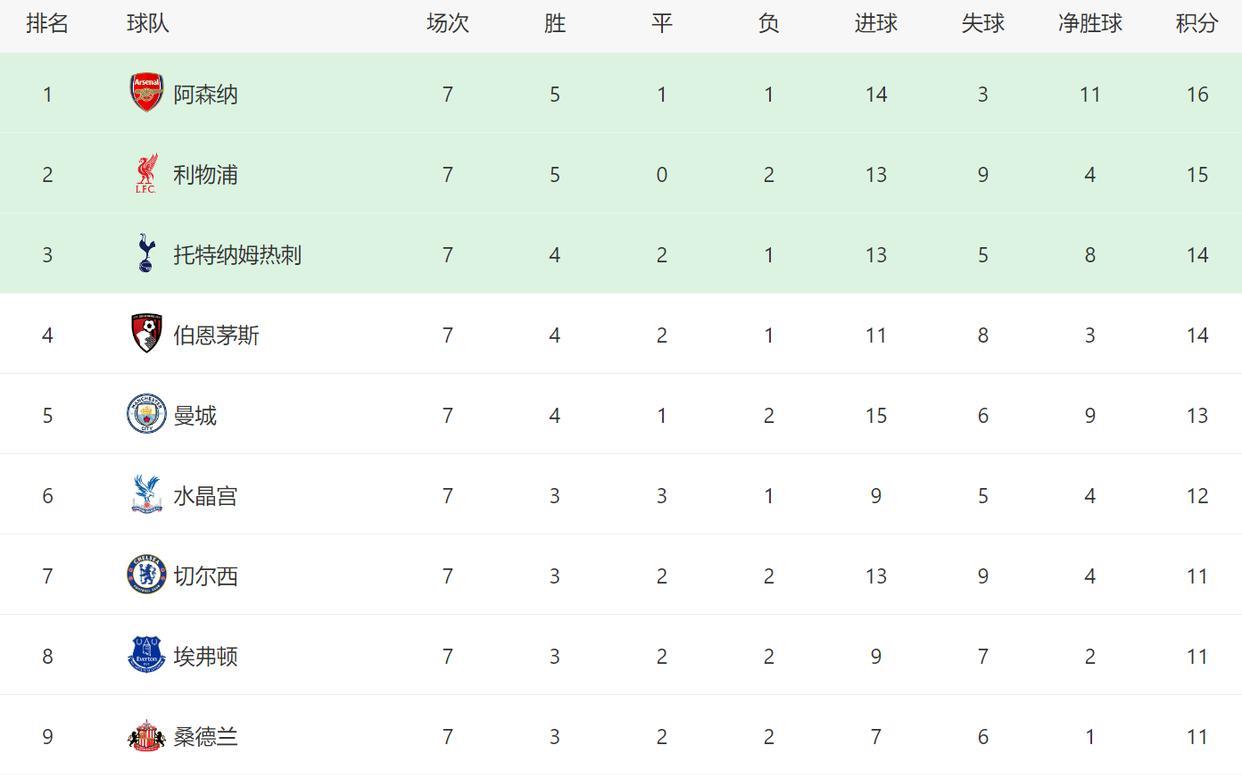1242x775 pixels.
Task: Click the Sunderland club crest
Action: tap(146, 736)
